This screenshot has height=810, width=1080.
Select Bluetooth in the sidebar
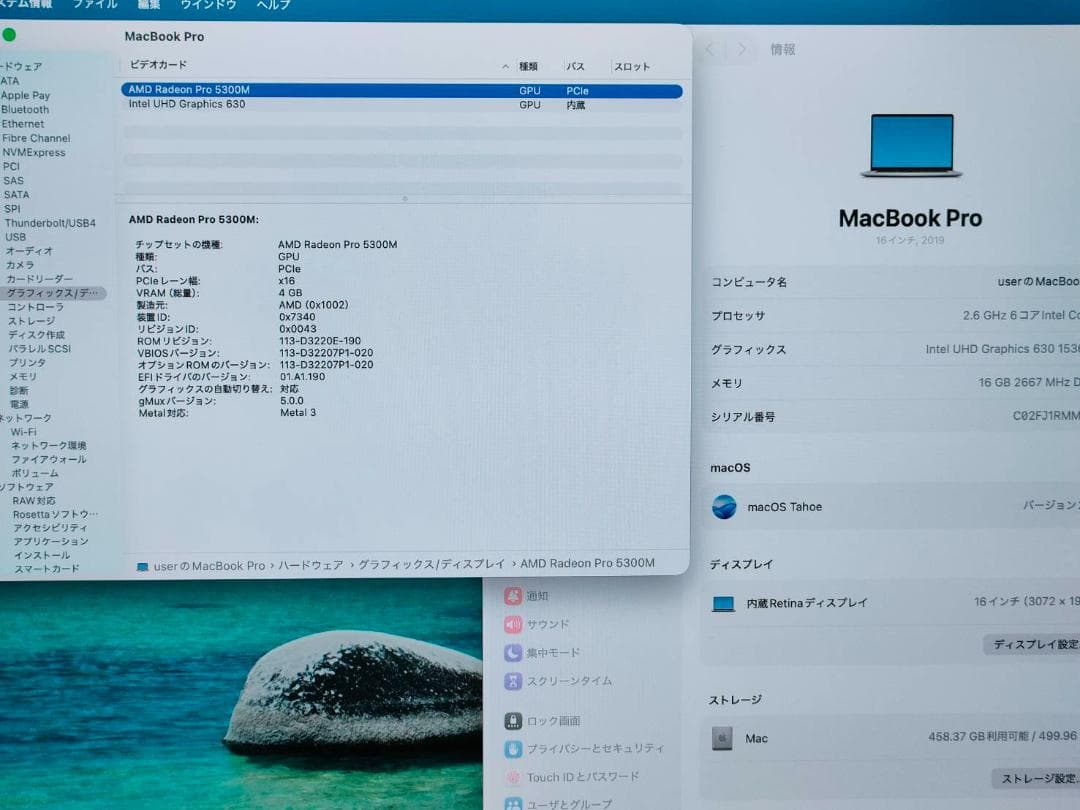[25, 110]
